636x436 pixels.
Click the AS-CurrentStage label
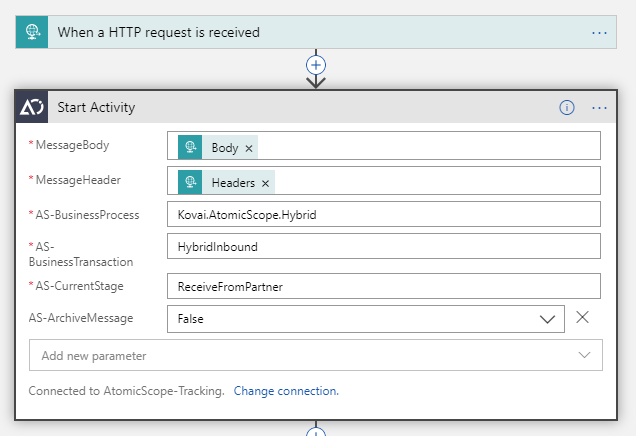(x=79, y=286)
